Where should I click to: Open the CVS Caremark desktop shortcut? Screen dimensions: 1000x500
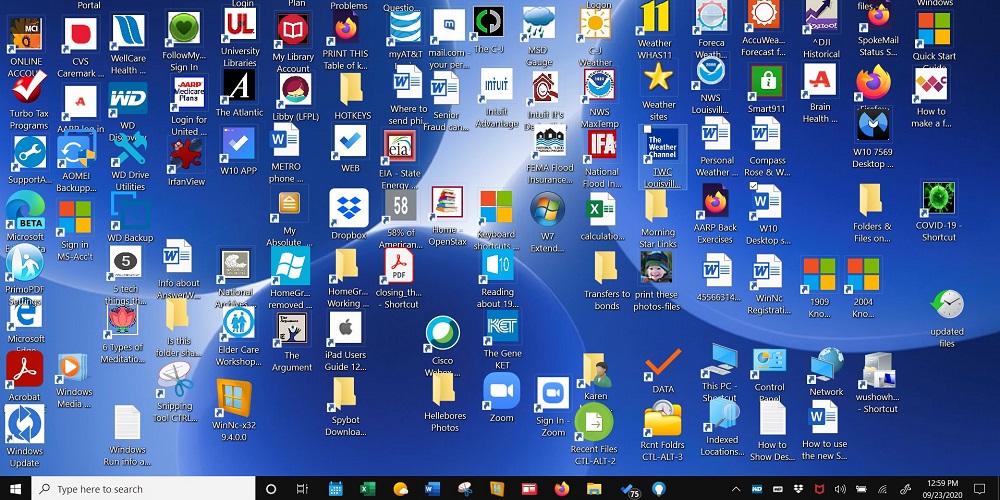pyautogui.click(x=80, y=35)
